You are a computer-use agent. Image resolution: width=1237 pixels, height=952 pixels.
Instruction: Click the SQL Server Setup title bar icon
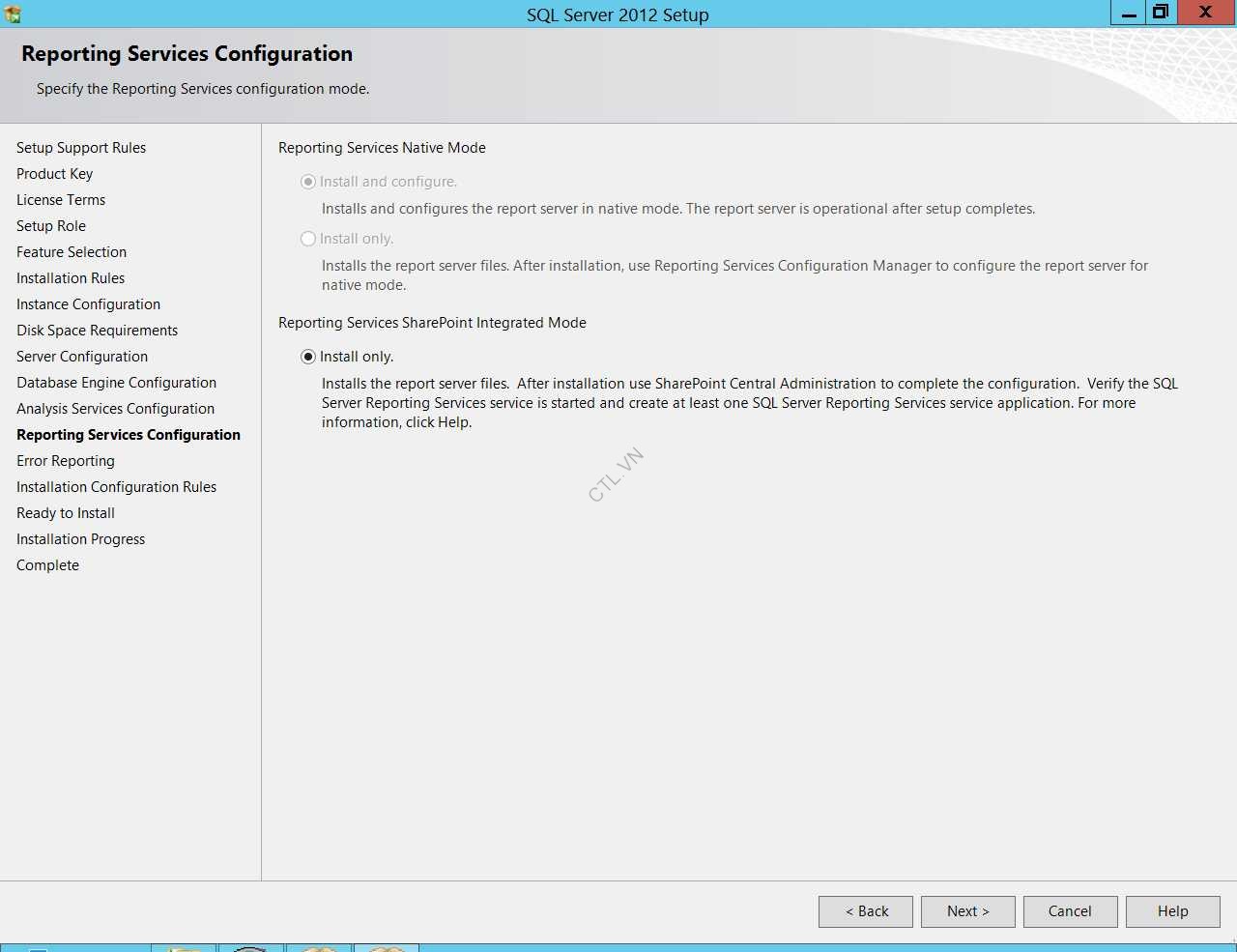[13, 14]
